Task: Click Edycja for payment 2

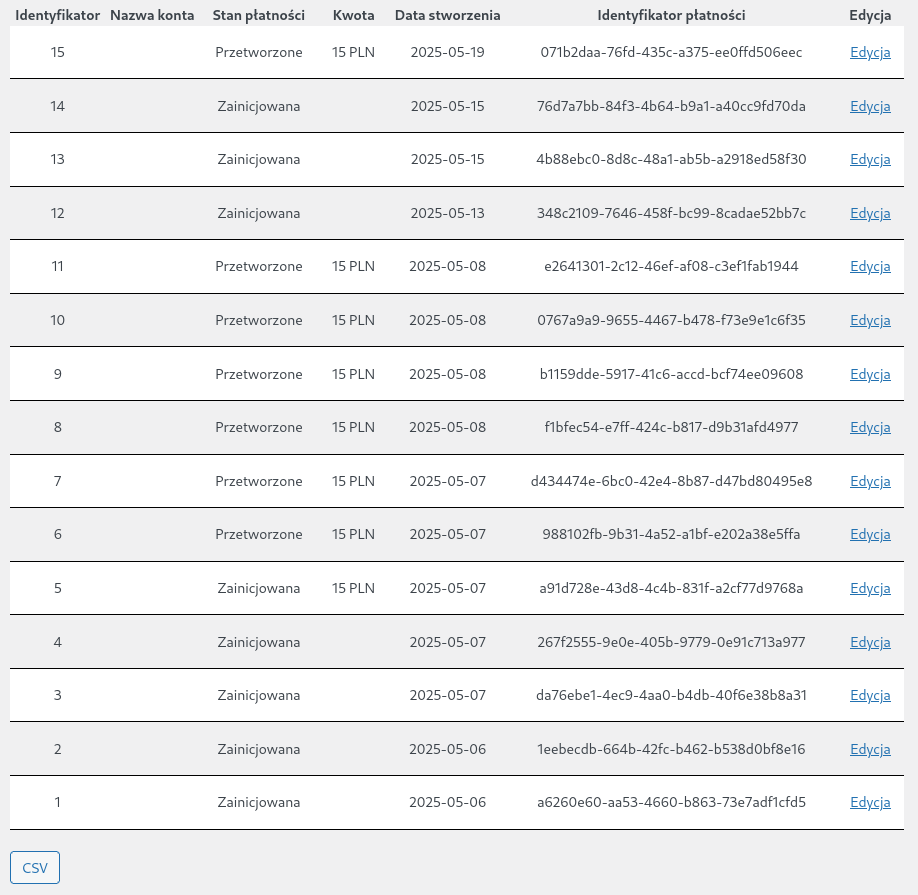Action: (870, 749)
